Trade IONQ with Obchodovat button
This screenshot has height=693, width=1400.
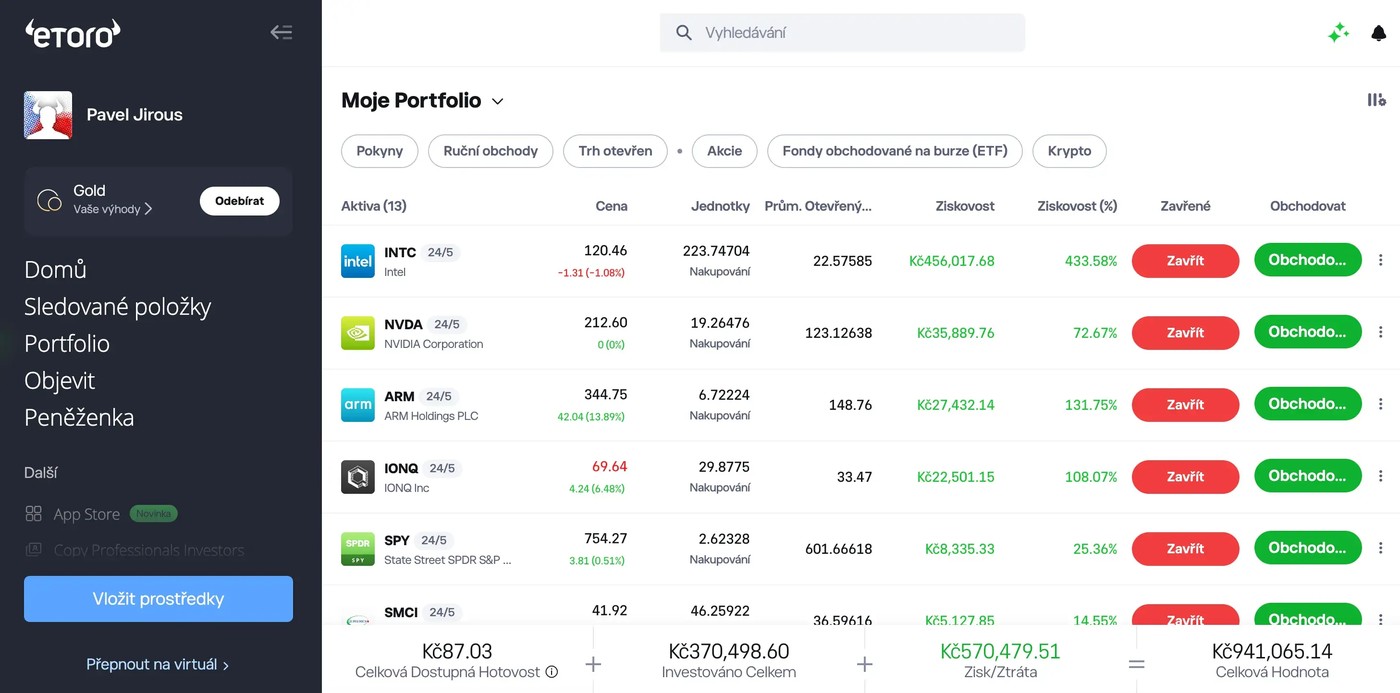[1308, 476]
